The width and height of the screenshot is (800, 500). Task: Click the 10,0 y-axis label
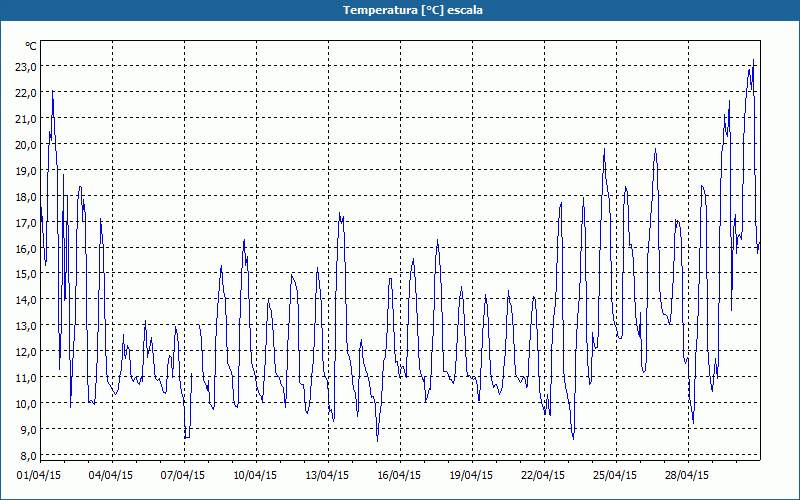click(x=27, y=404)
